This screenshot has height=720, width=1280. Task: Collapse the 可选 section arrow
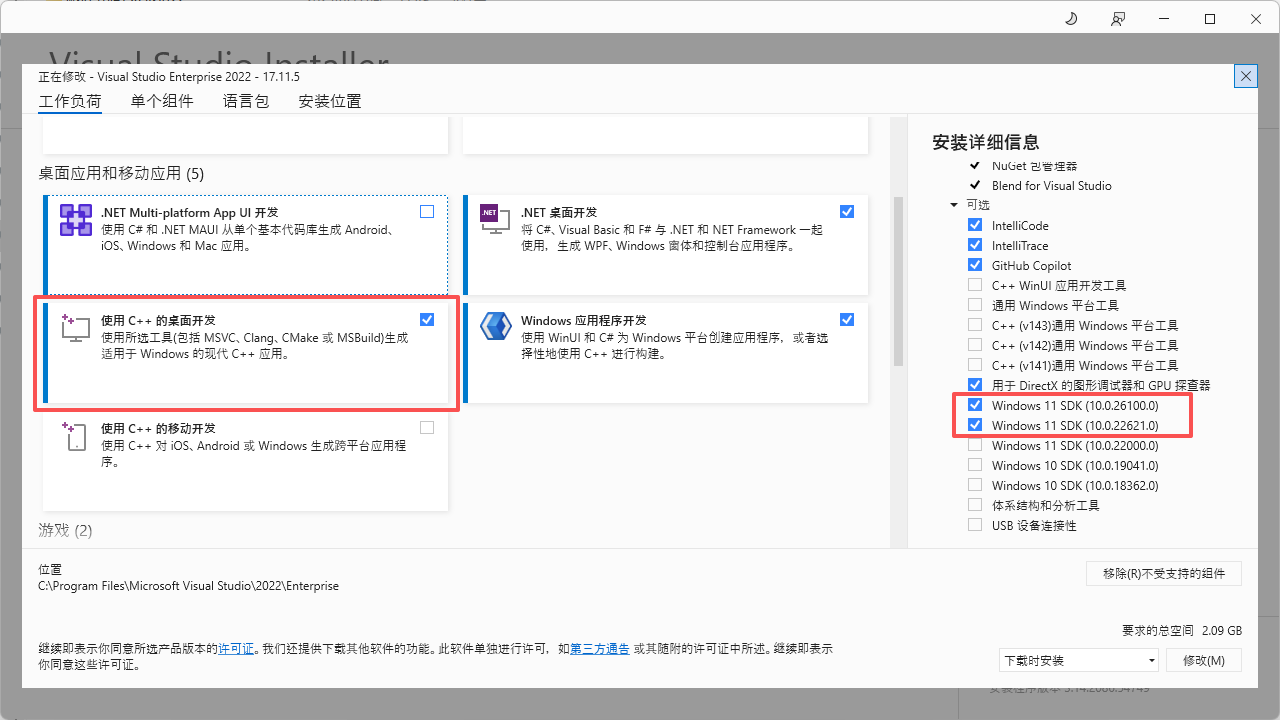[x=954, y=205]
